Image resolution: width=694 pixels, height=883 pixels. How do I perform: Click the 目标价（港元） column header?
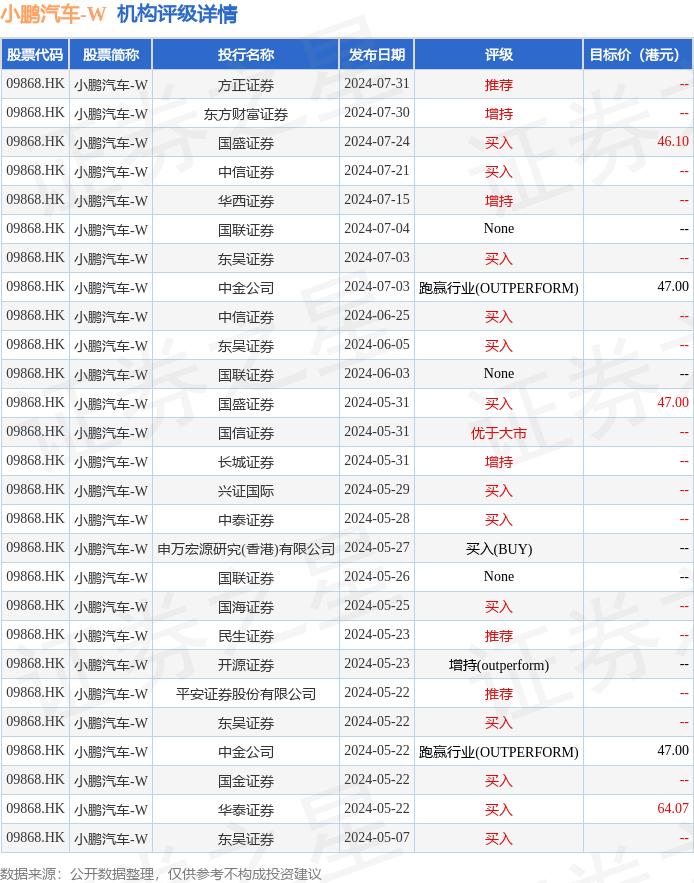pos(638,55)
